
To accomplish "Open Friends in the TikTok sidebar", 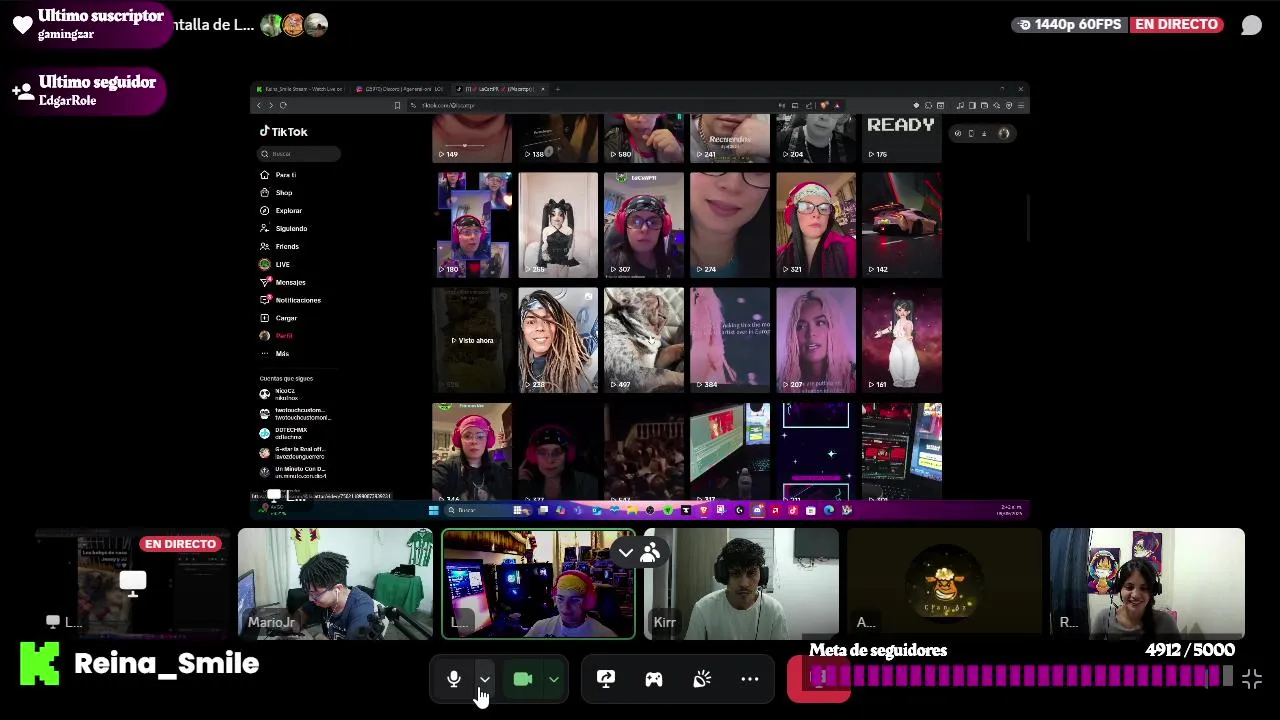I will coord(287,247).
